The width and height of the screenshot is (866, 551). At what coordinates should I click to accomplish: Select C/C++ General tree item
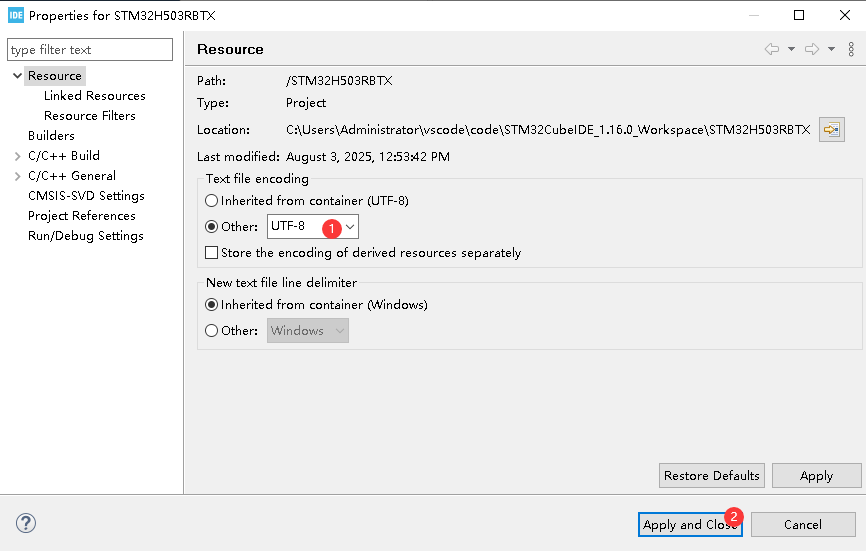pos(72,176)
